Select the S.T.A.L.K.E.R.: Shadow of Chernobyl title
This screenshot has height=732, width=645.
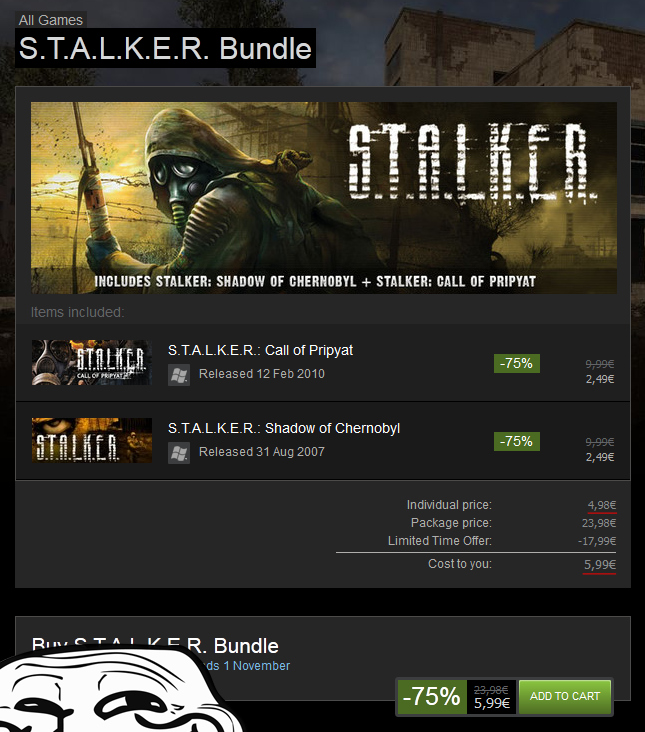pos(284,428)
